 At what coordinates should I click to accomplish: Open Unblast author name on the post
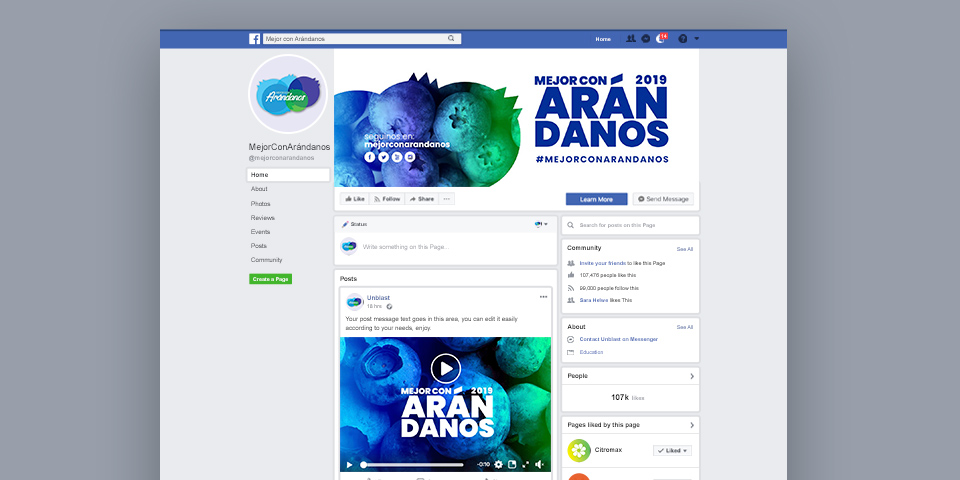[x=378, y=298]
